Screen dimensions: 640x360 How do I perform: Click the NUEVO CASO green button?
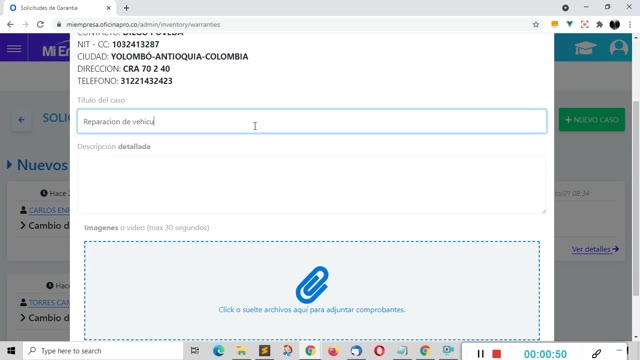(x=591, y=120)
